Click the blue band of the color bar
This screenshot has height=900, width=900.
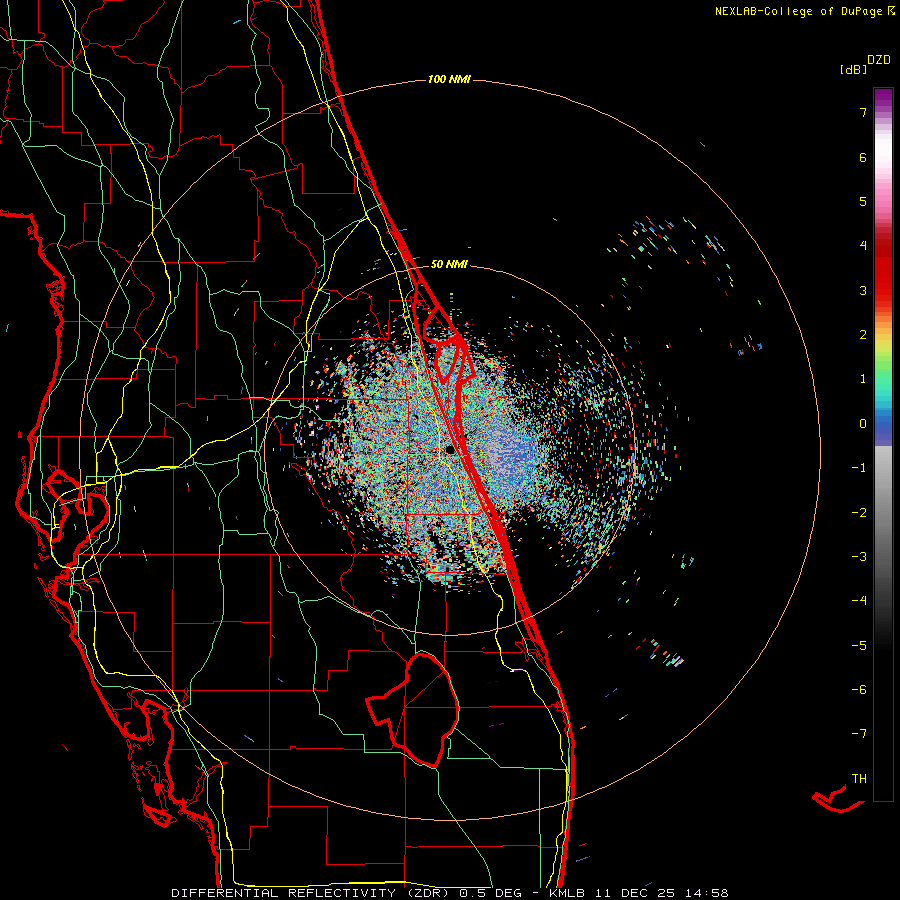coord(883,428)
